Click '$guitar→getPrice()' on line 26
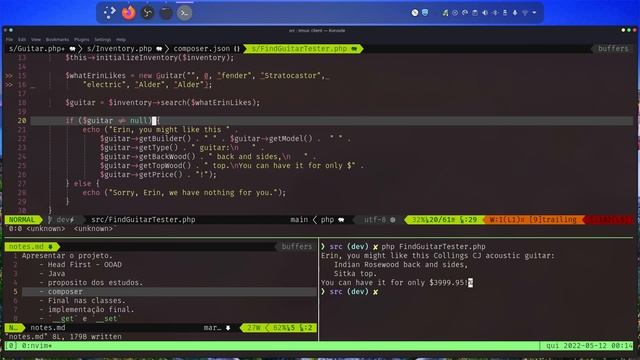Image resolution: width=640 pixels, height=360 pixels. point(141,175)
